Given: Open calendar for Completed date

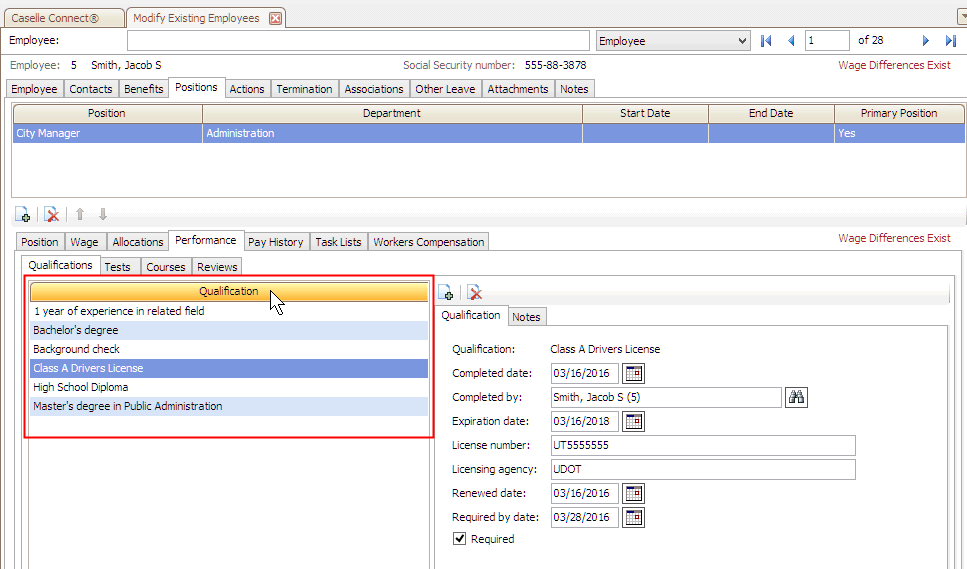Looking at the screenshot, I should pyautogui.click(x=633, y=374).
